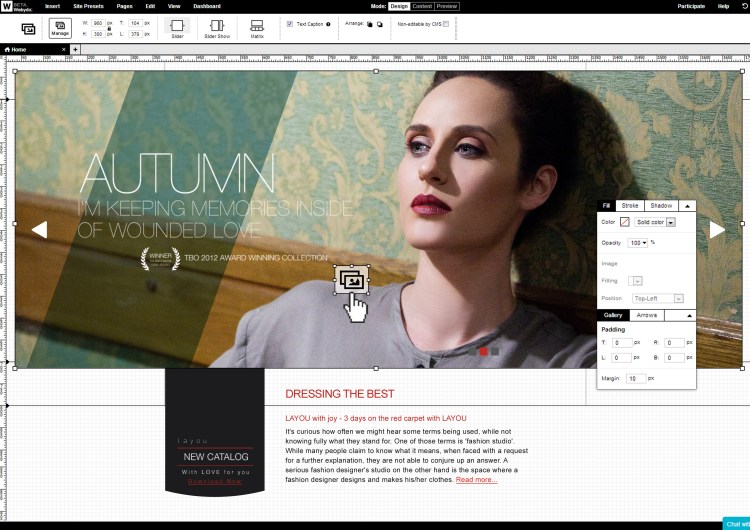Click the Manage gallery icon
This screenshot has width=750, height=530.
(60, 27)
